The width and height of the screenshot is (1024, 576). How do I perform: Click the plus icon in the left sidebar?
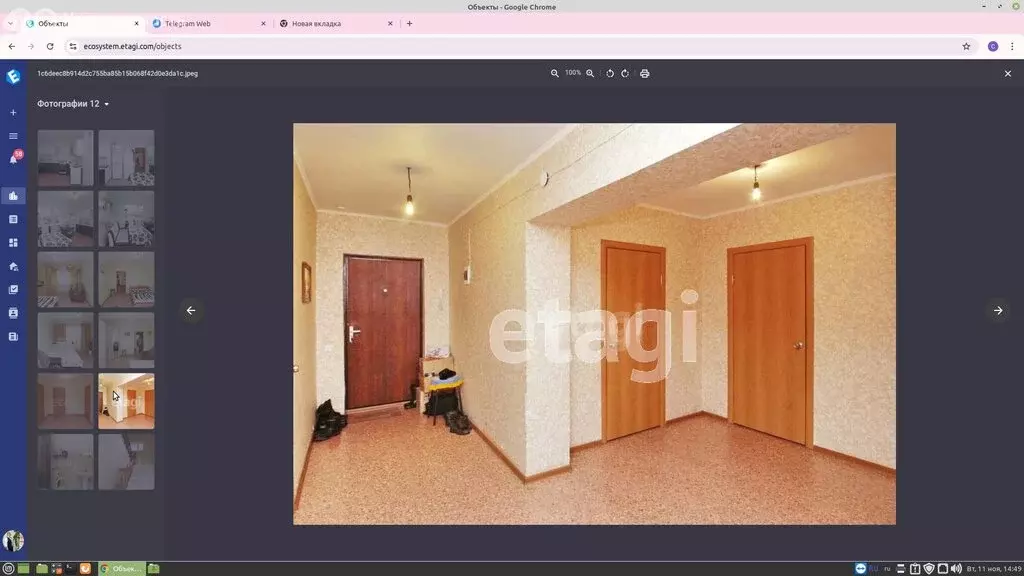coord(13,113)
